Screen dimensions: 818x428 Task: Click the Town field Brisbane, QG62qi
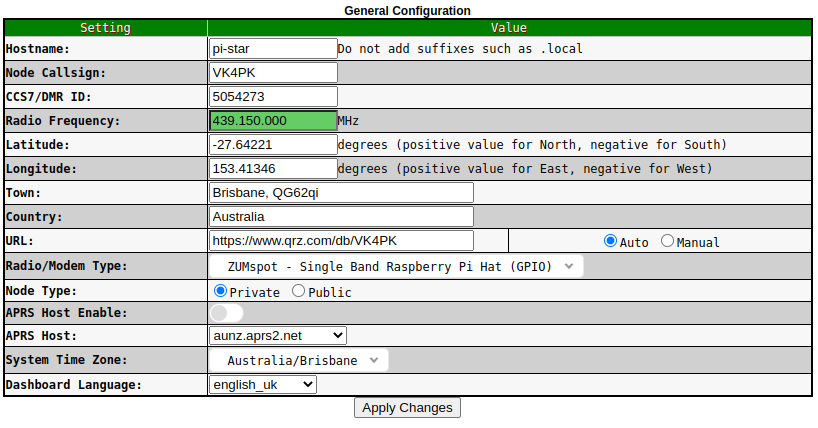pos(341,192)
